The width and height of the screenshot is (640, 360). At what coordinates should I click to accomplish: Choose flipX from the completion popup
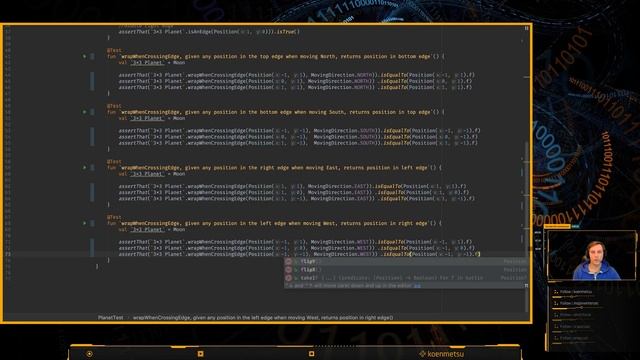(406, 269)
